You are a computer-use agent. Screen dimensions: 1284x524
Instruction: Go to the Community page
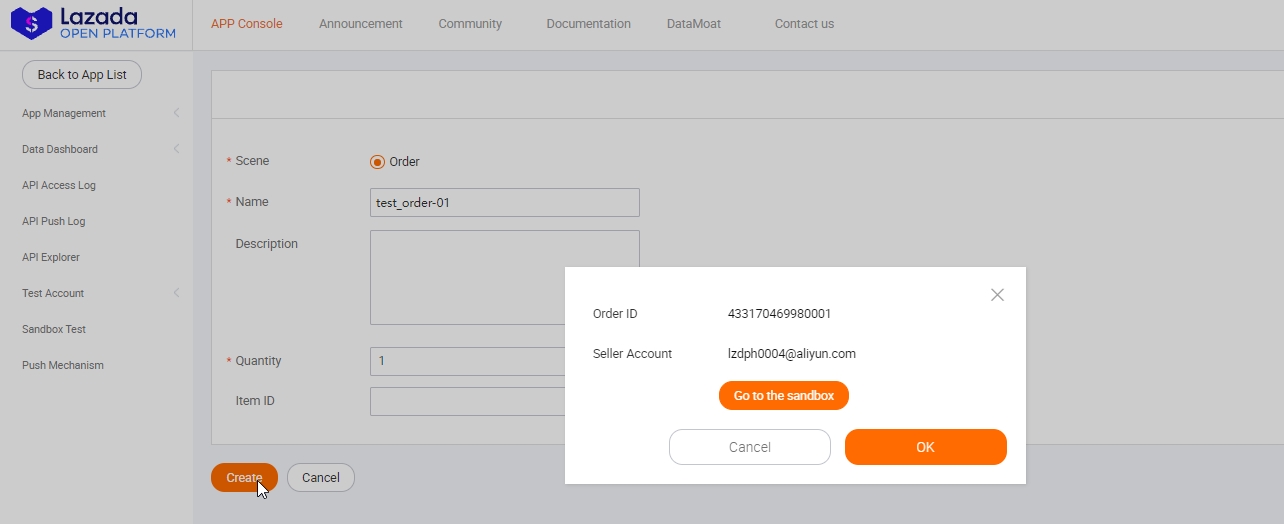[470, 24]
